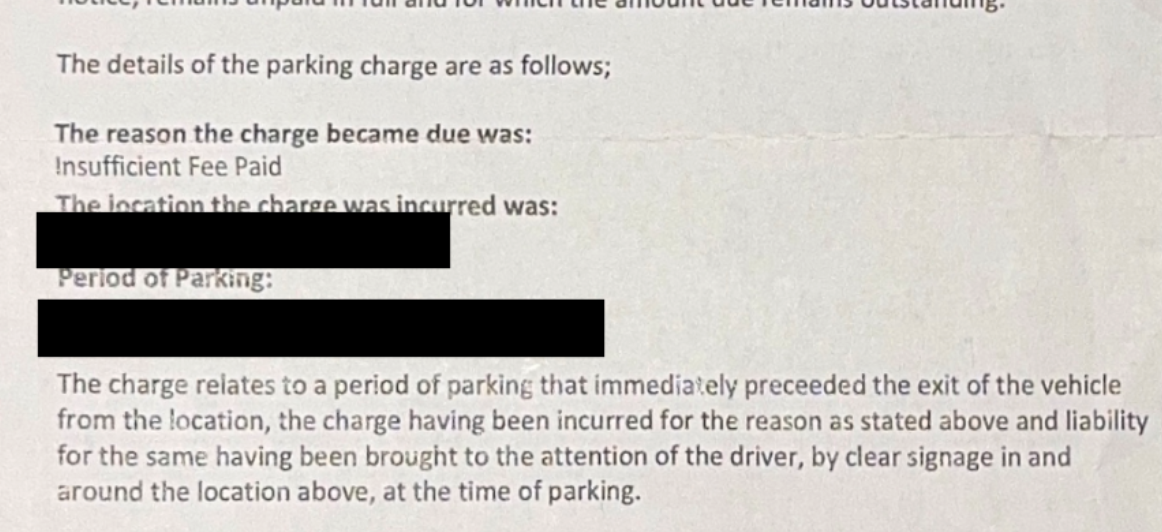This screenshot has height=532, width=1162.
Task: Click the black redaction box under Period of Parking
Action: pyautogui.click(x=321, y=328)
